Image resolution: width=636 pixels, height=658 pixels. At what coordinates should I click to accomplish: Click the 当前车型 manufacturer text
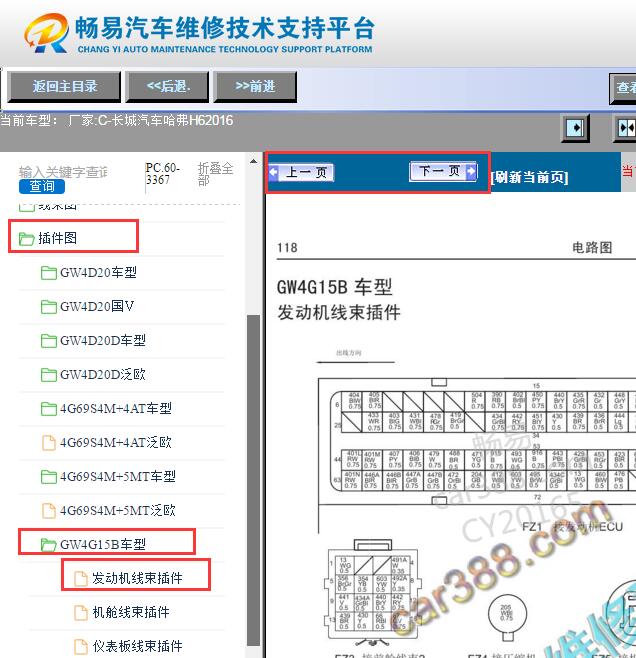pos(117,121)
